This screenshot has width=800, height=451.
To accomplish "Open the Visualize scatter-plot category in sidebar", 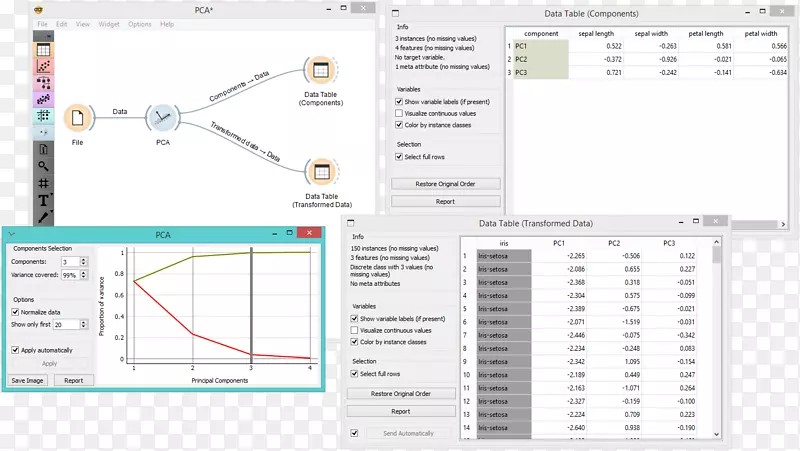I will click(x=43, y=66).
